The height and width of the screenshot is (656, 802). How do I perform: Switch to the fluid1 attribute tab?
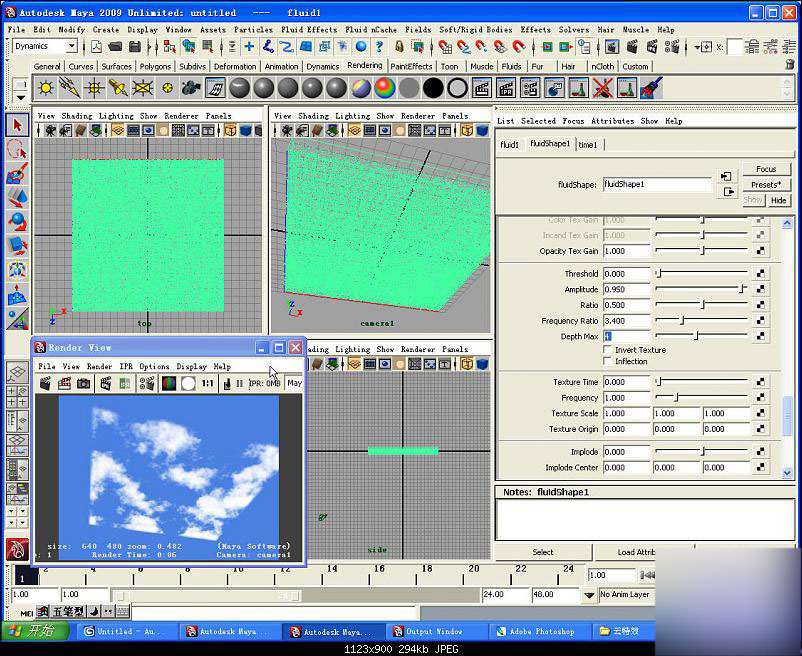(x=509, y=145)
